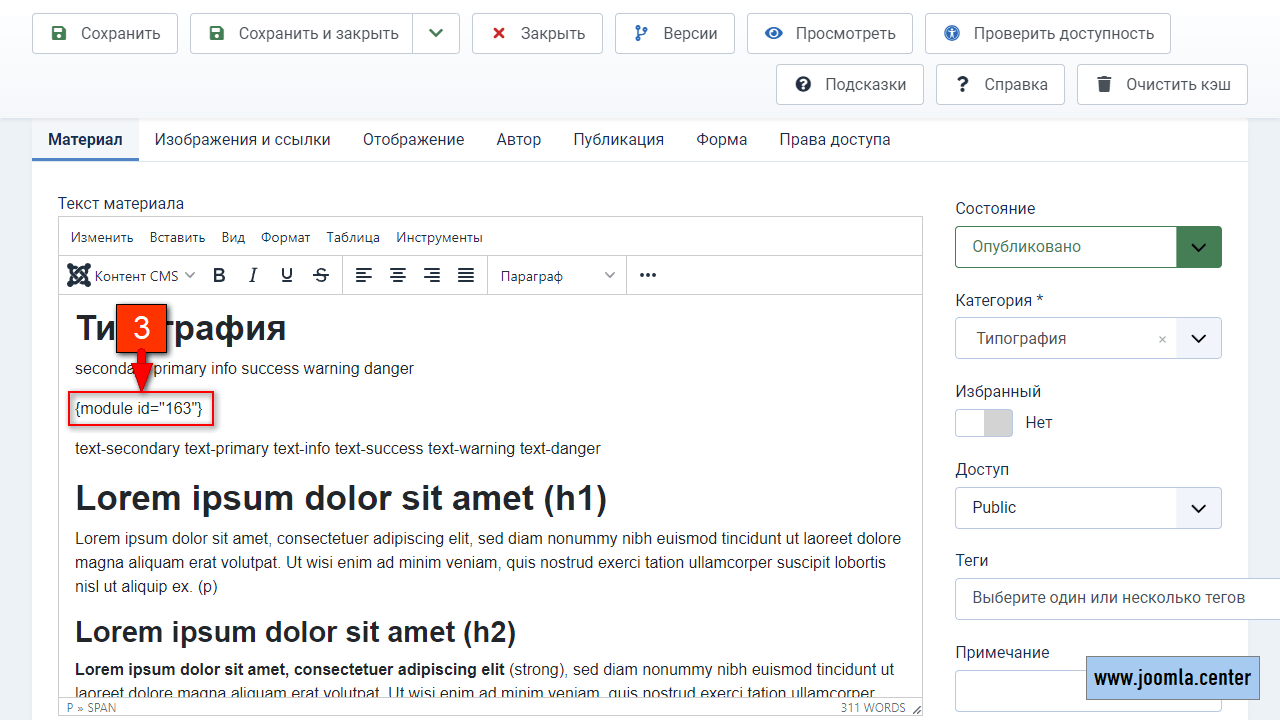Open the Доступ access level dropdown

[1088, 508]
